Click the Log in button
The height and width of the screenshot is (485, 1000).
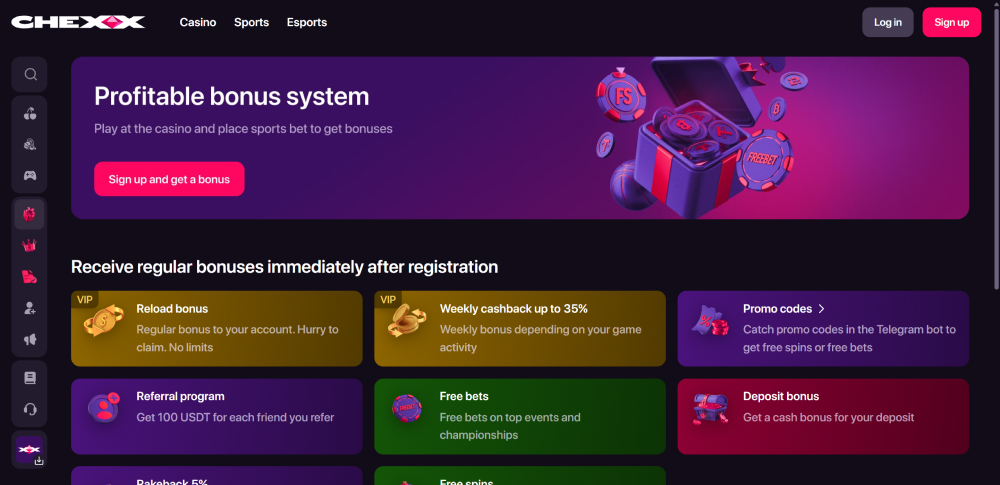(x=888, y=22)
